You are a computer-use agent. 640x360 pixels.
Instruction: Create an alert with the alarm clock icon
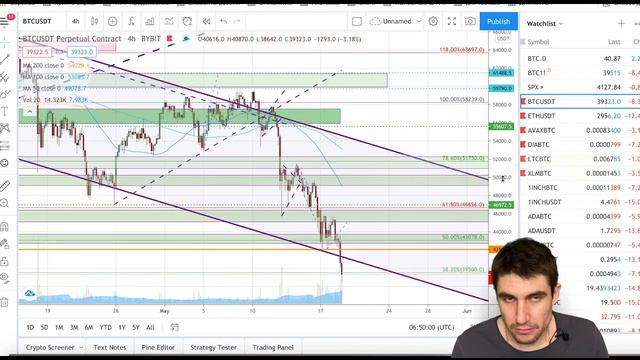coord(187,21)
